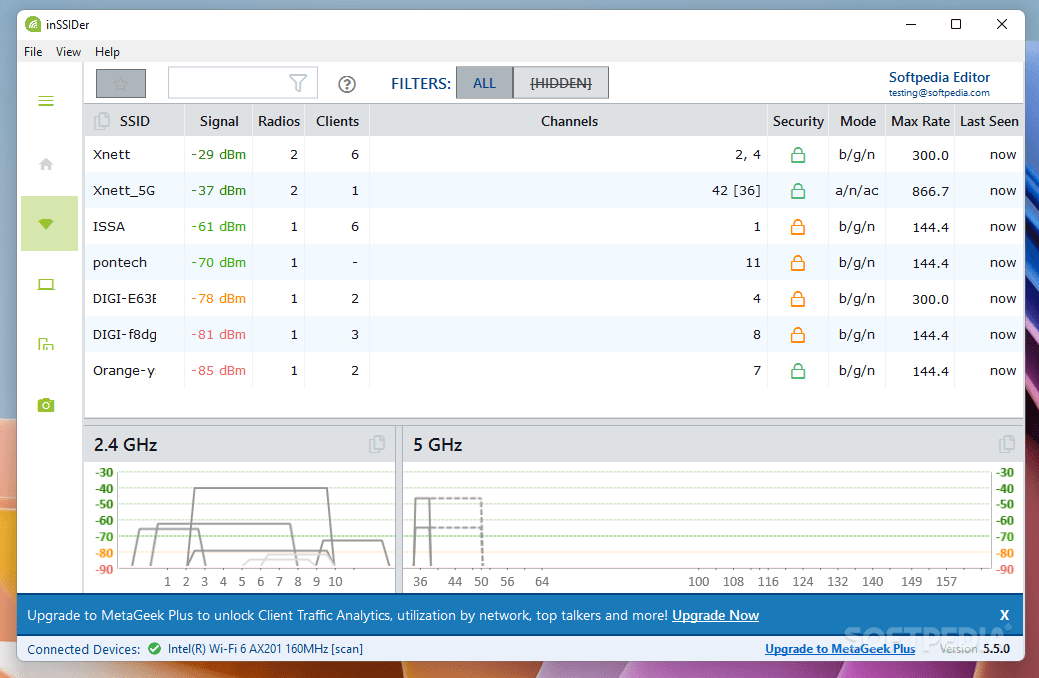Click the camera snapshot sidebar icon
The height and width of the screenshot is (678, 1039).
coord(46,405)
